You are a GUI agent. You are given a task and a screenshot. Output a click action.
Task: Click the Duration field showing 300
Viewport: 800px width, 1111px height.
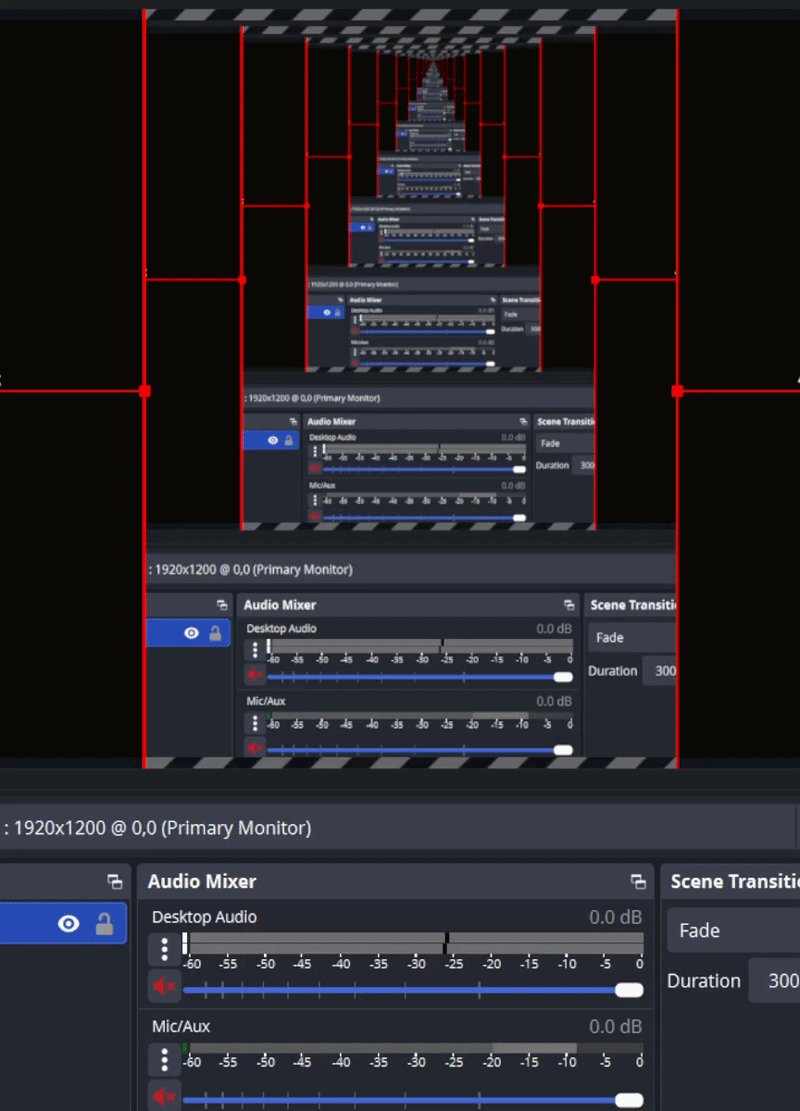point(774,981)
